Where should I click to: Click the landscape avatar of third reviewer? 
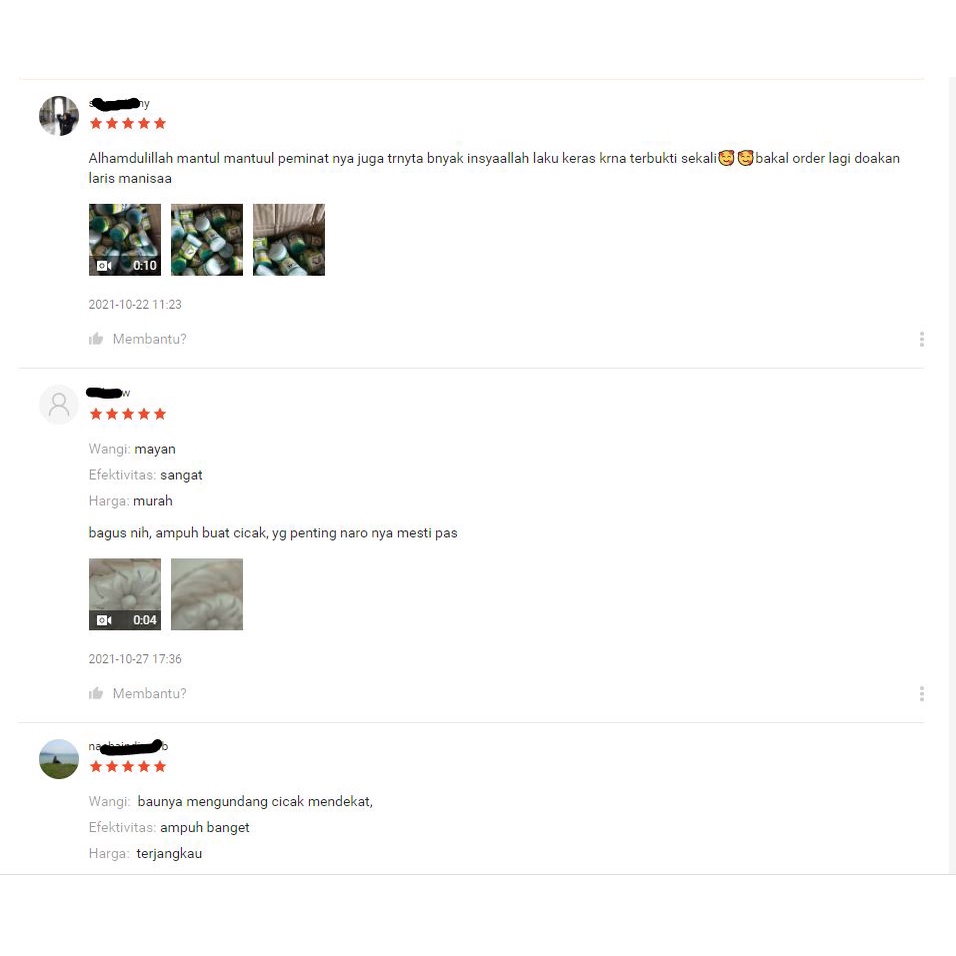[x=59, y=758]
